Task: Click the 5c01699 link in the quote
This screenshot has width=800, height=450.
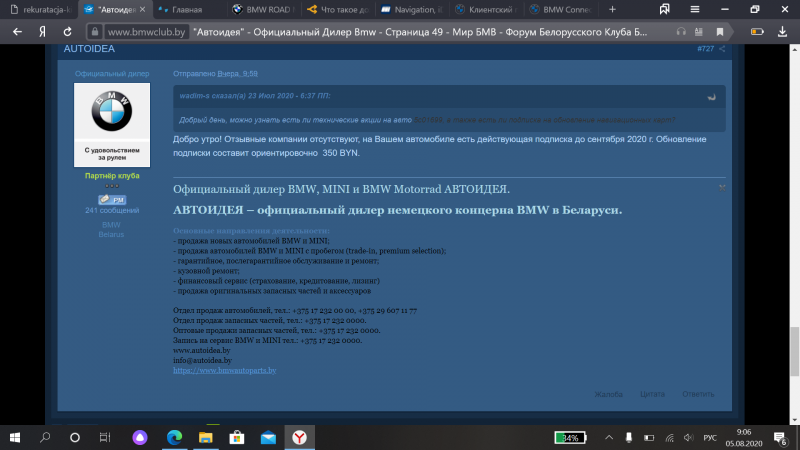Action: 428,120
